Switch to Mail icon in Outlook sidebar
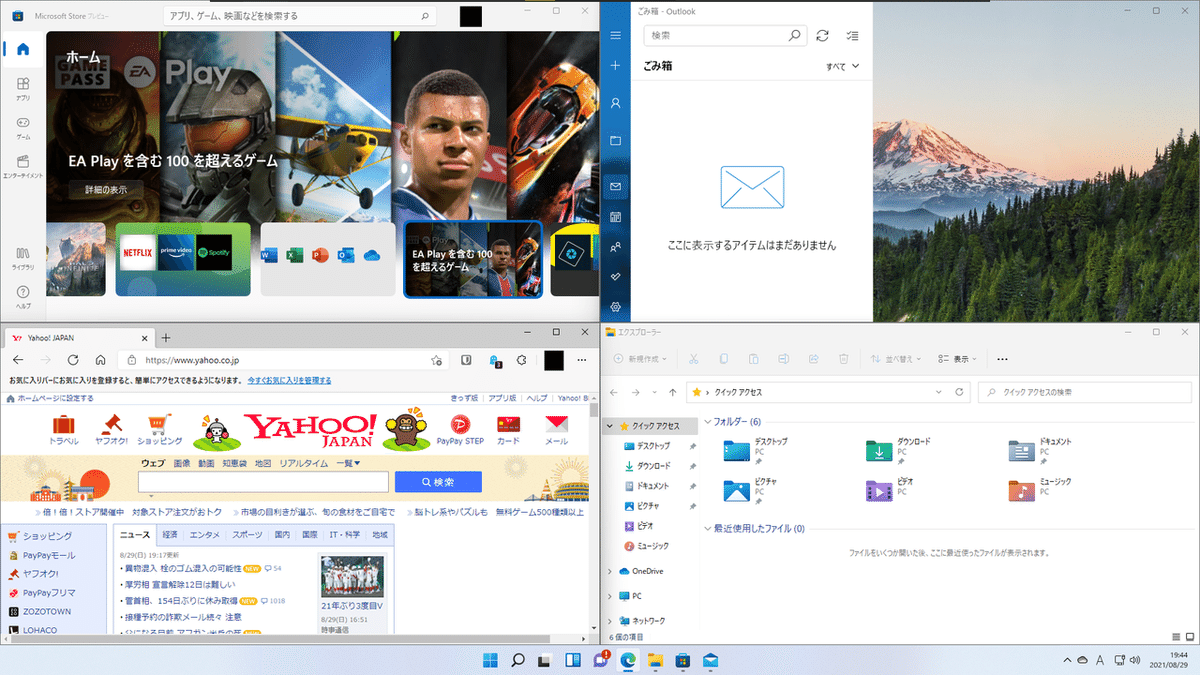This screenshot has width=1200, height=675. tap(616, 187)
